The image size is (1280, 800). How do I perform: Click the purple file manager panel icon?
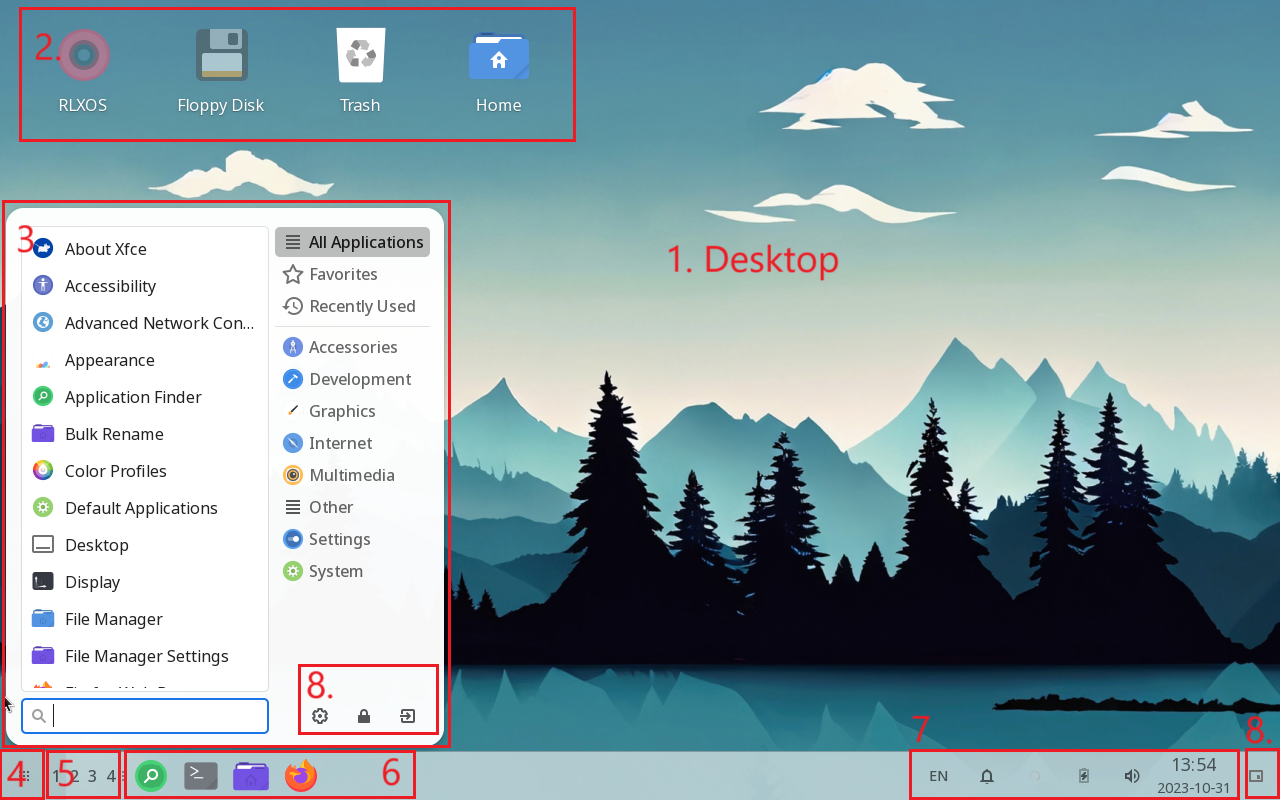pos(251,776)
